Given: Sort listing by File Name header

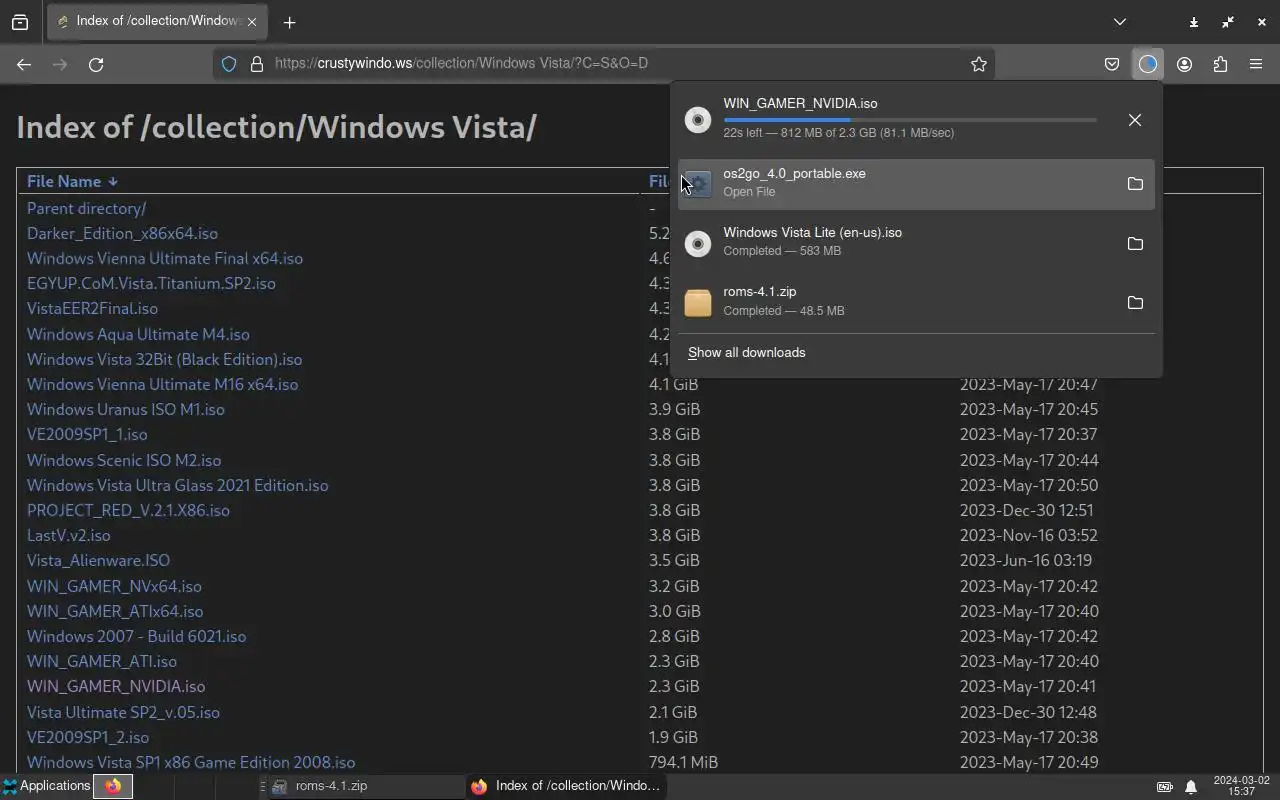Looking at the screenshot, I should pos(72,181).
